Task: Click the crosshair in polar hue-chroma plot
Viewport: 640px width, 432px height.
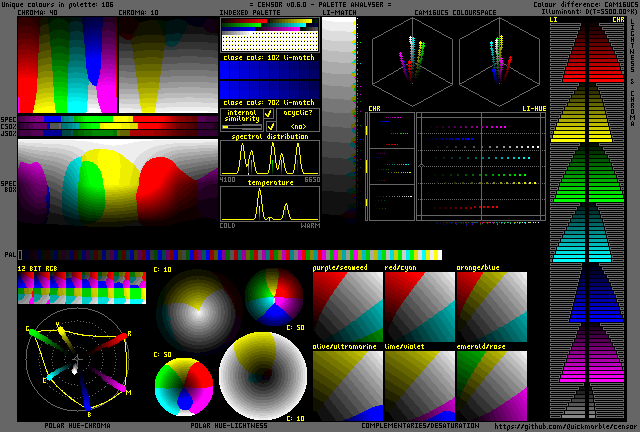Action: tap(76, 358)
